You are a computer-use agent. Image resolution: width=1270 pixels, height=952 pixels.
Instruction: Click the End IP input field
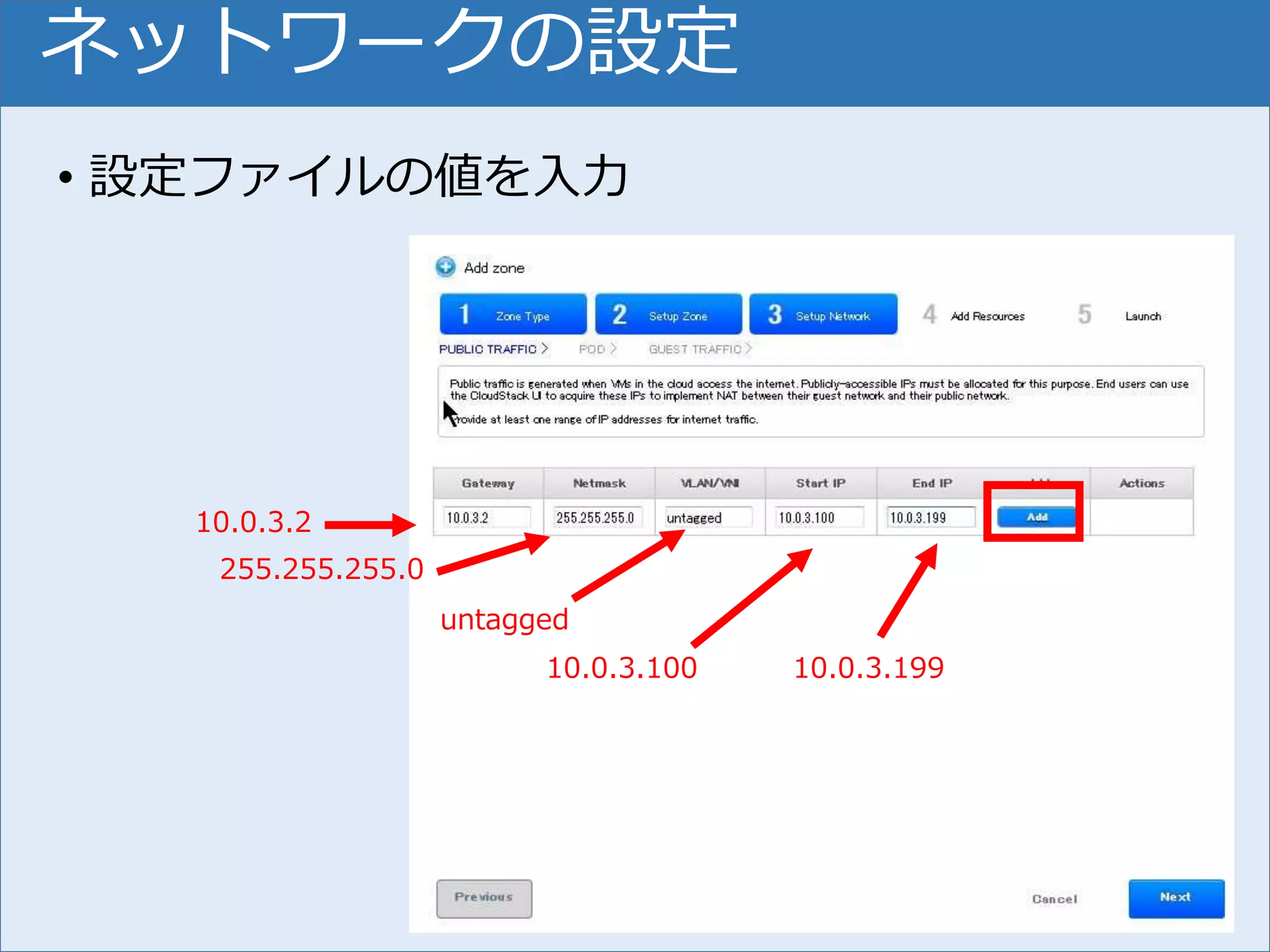pos(931,518)
